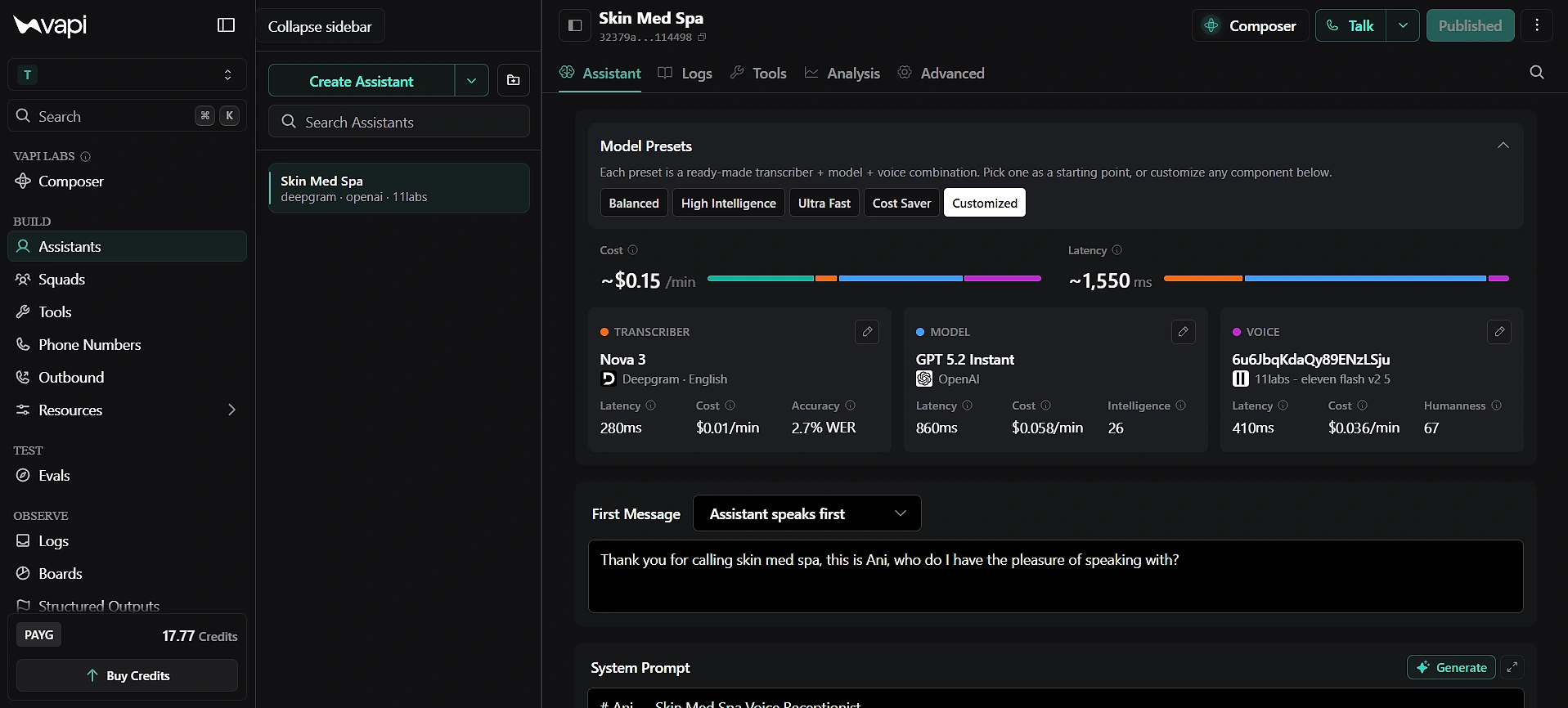Open the three-dot more options menu
The image size is (1568, 708).
pyautogui.click(x=1537, y=25)
